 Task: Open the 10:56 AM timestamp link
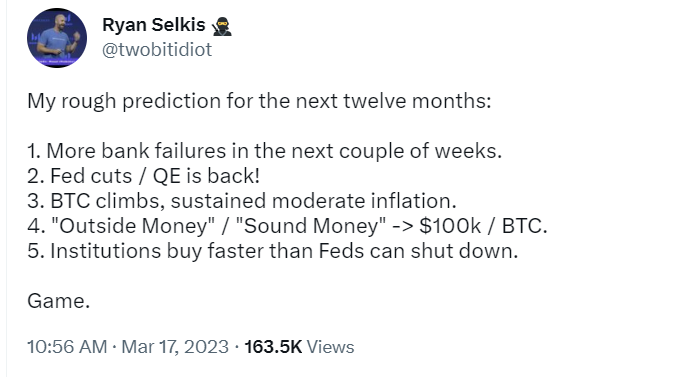(x=67, y=347)
